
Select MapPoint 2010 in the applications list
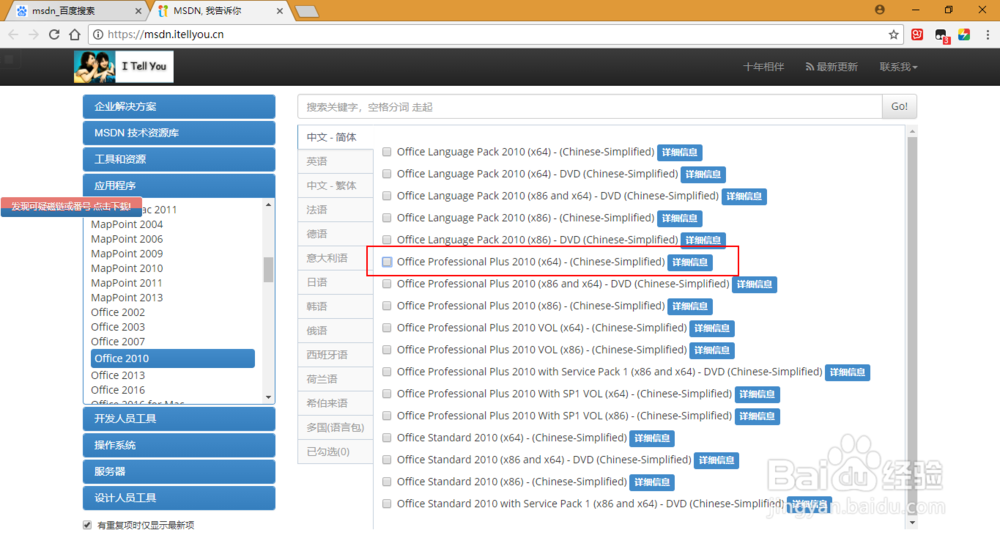[x=127, y=268]
